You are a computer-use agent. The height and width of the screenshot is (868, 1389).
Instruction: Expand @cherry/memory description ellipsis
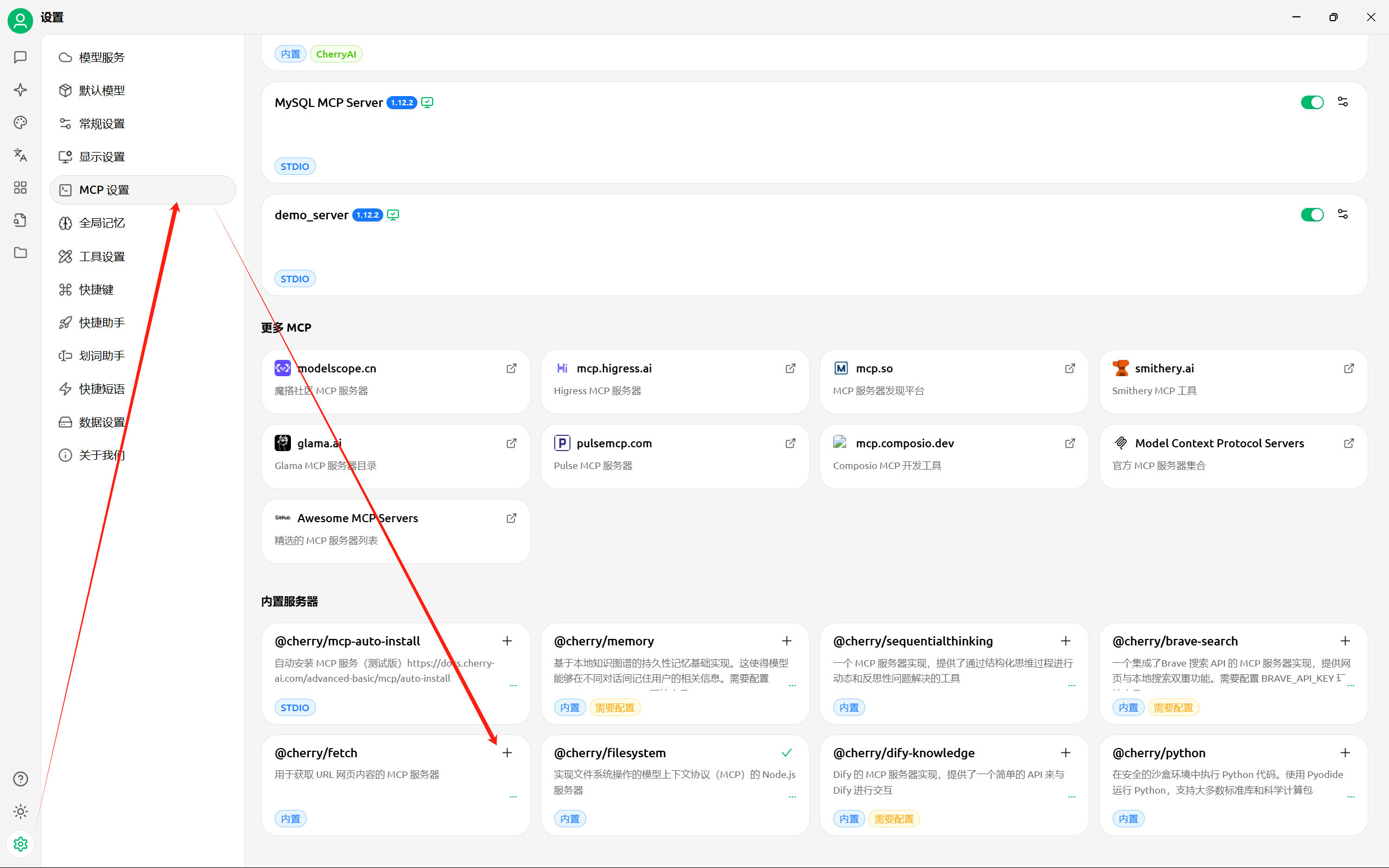coord(792,685)
